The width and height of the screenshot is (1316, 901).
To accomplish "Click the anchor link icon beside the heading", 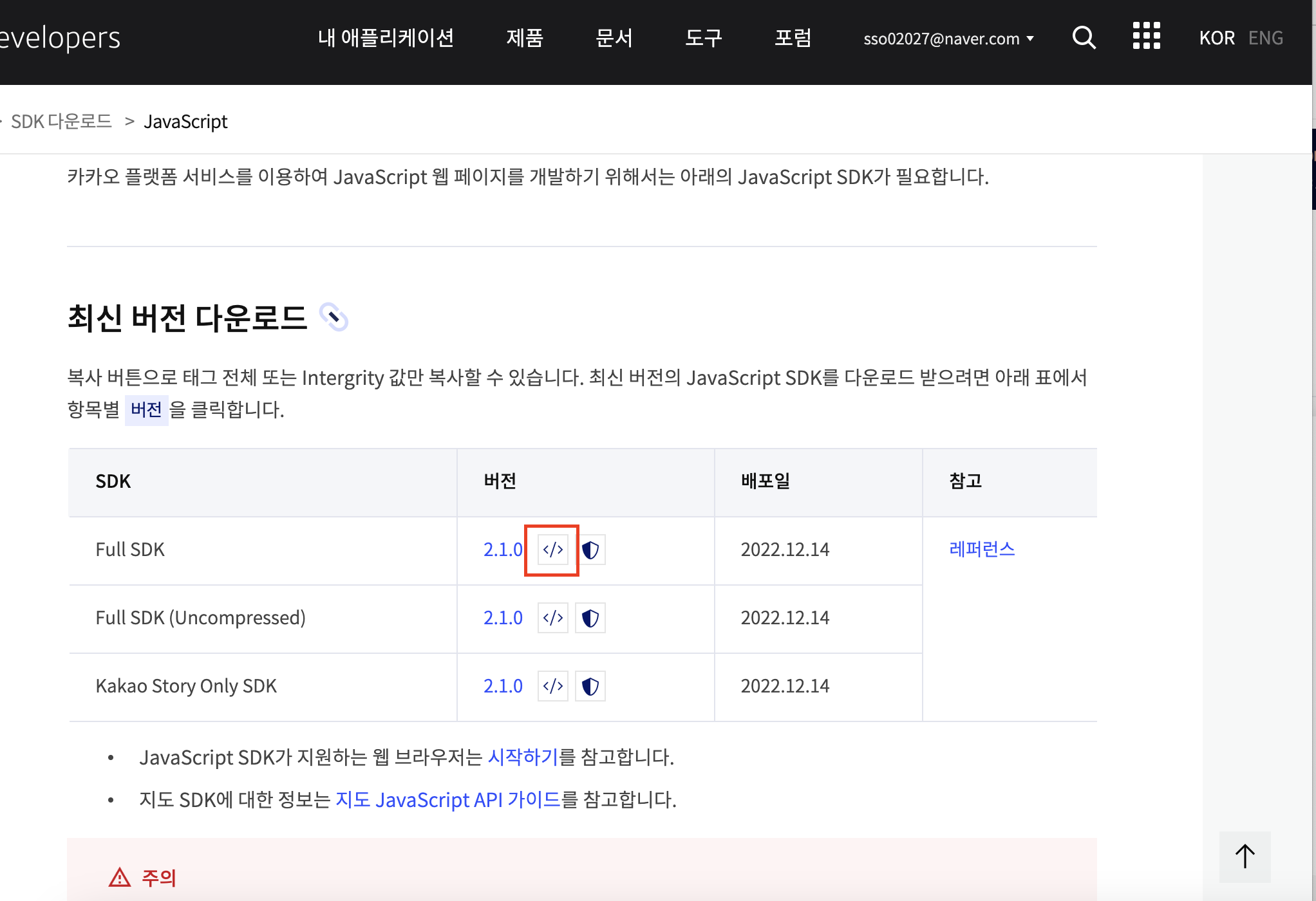I will coord(334,317).
